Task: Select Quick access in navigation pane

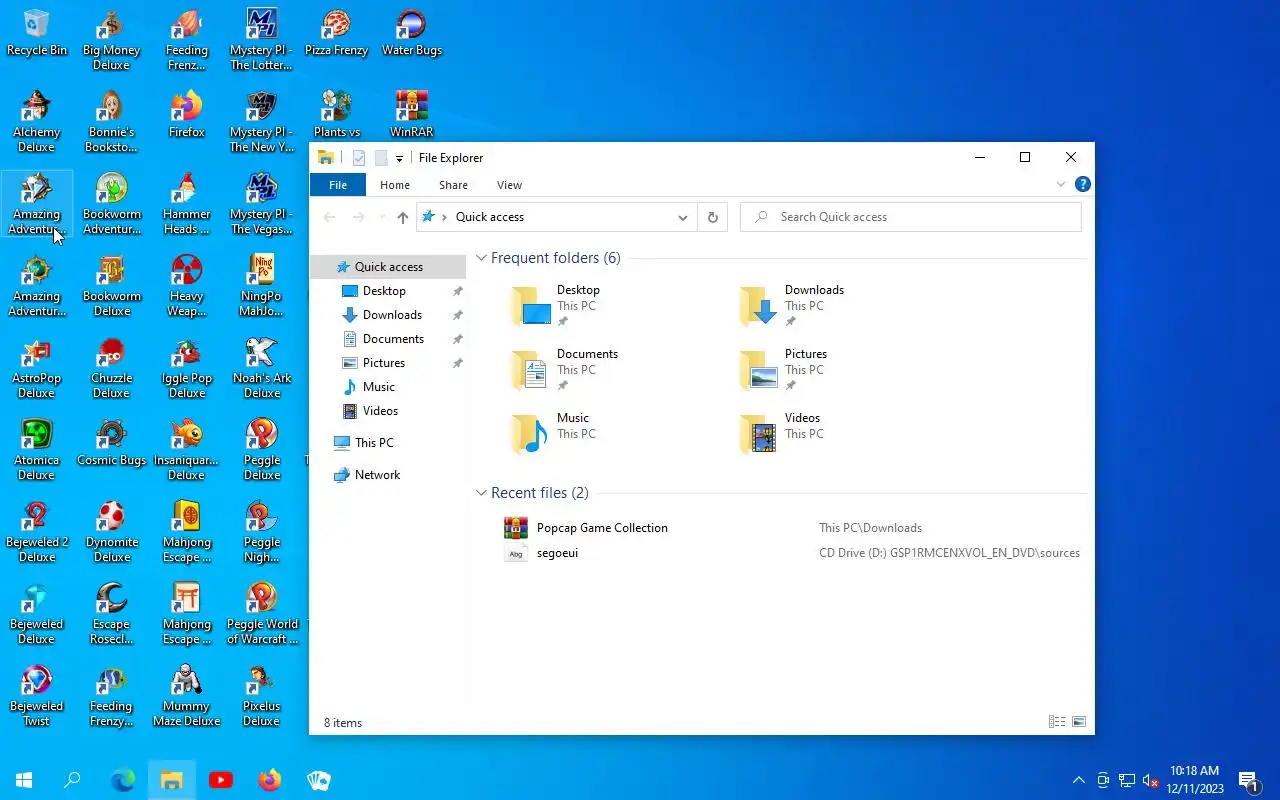Action: coord(388,267)
